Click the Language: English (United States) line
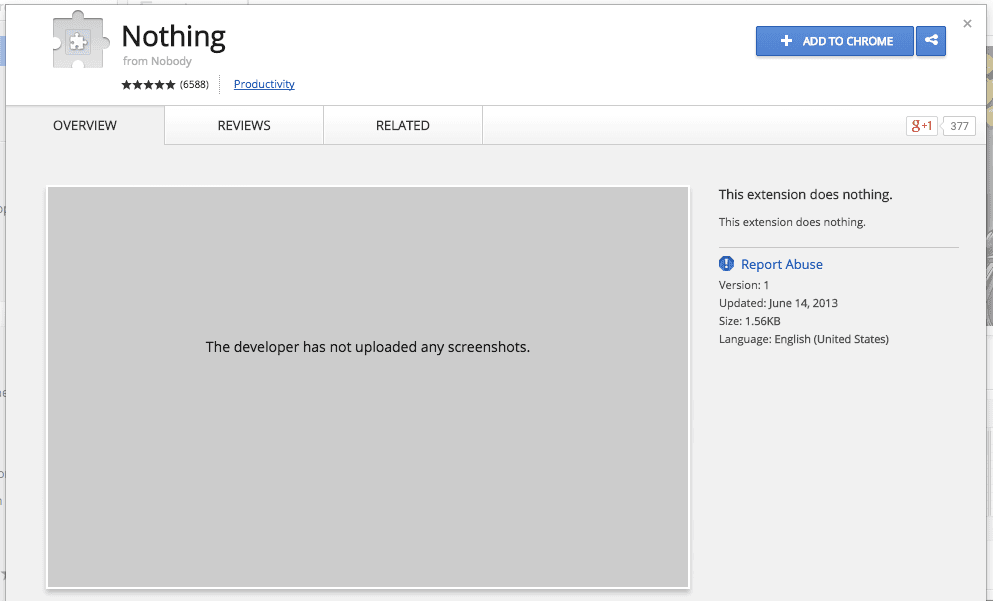This screenshot has width=993, height=601. tap(803, 340)
